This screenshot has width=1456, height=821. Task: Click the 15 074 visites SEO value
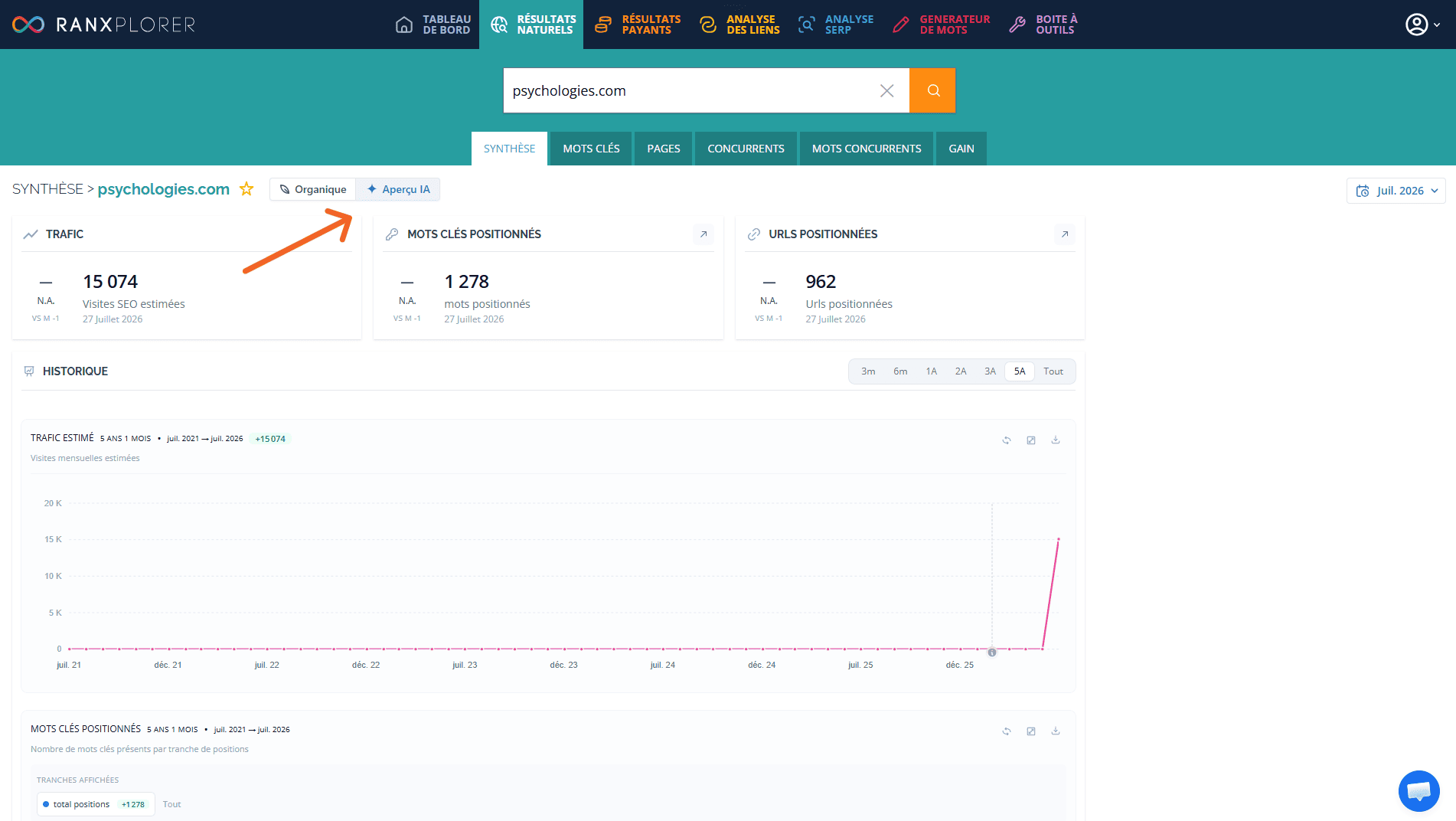coord(110,282)
